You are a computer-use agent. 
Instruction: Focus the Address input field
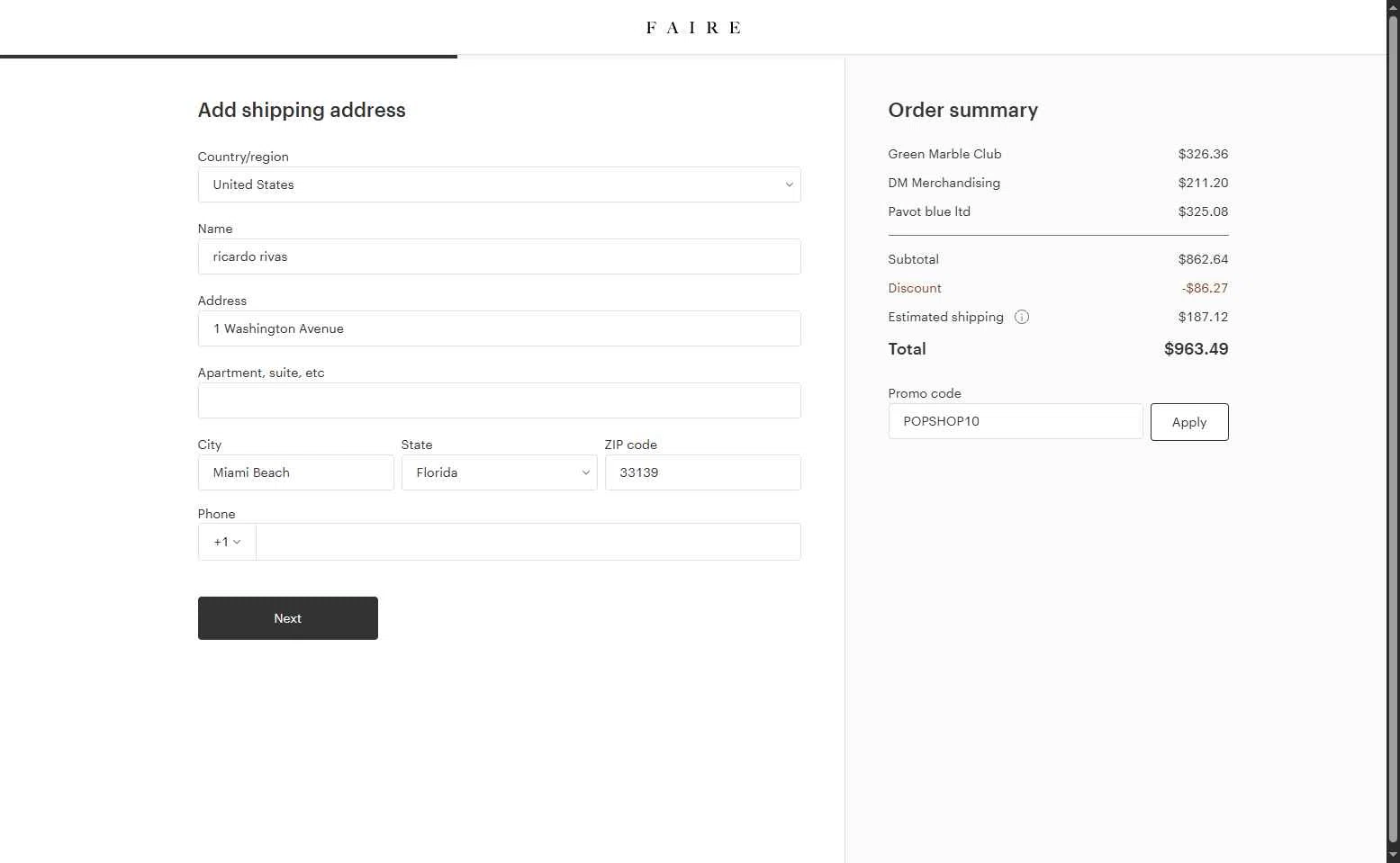click(x=499, y=328)
